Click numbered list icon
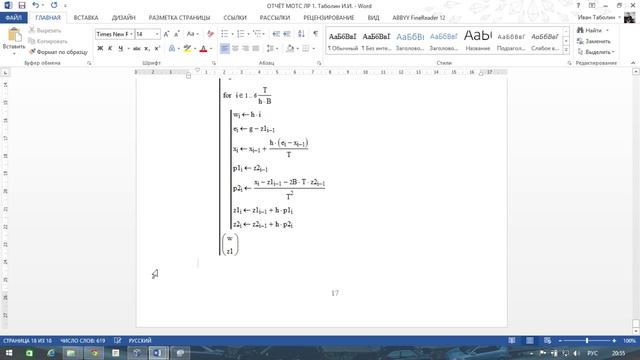 tap(240, 34)
